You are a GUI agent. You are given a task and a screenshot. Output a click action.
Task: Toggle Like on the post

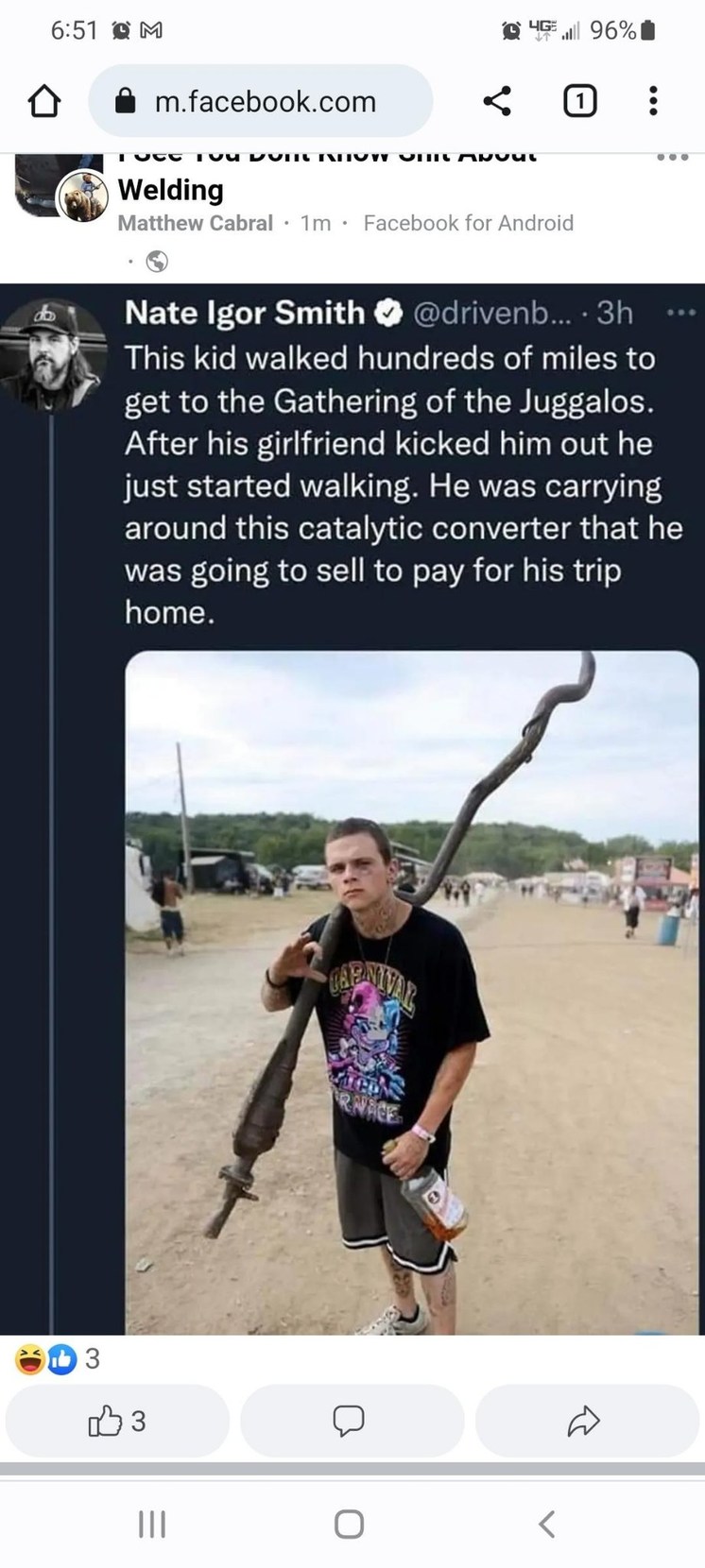117,1420
